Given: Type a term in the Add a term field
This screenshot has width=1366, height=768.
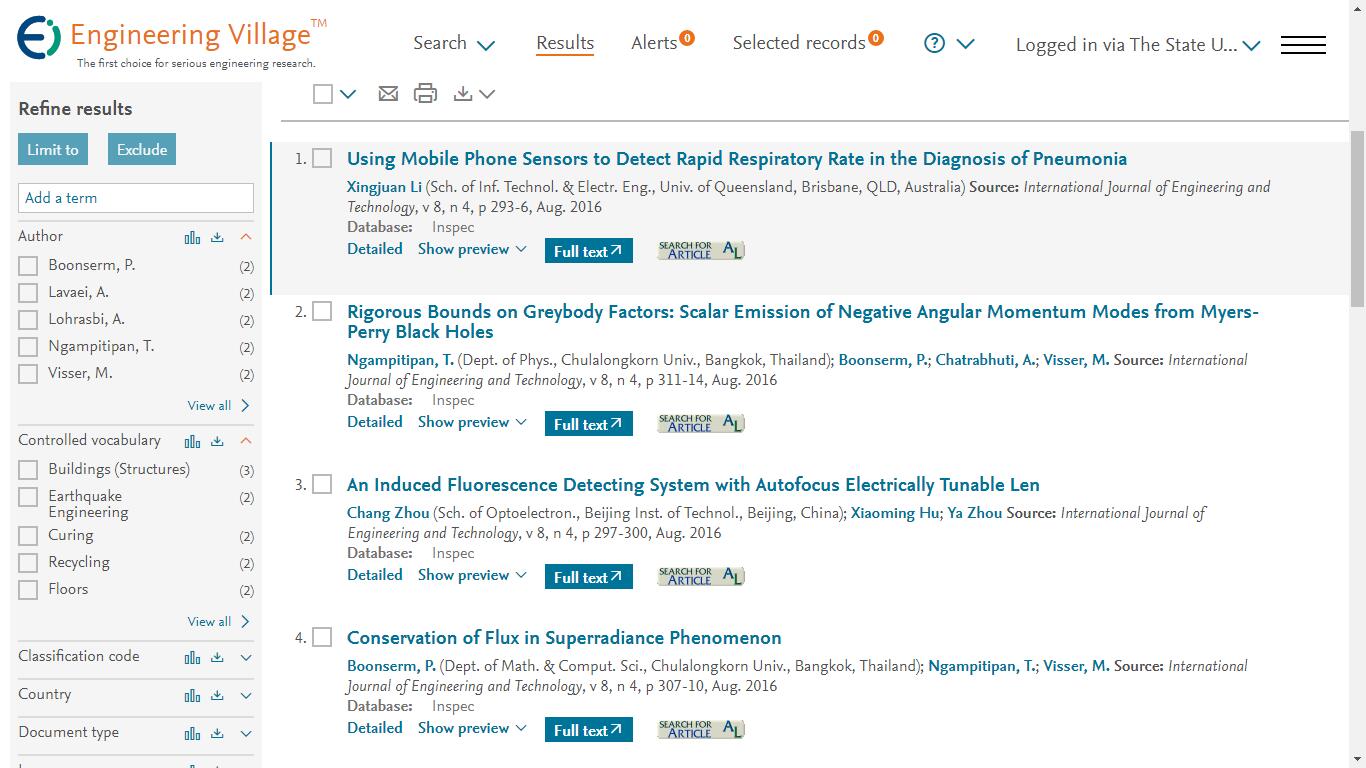Looking at the screenshot, I should (x=135, y=197).
